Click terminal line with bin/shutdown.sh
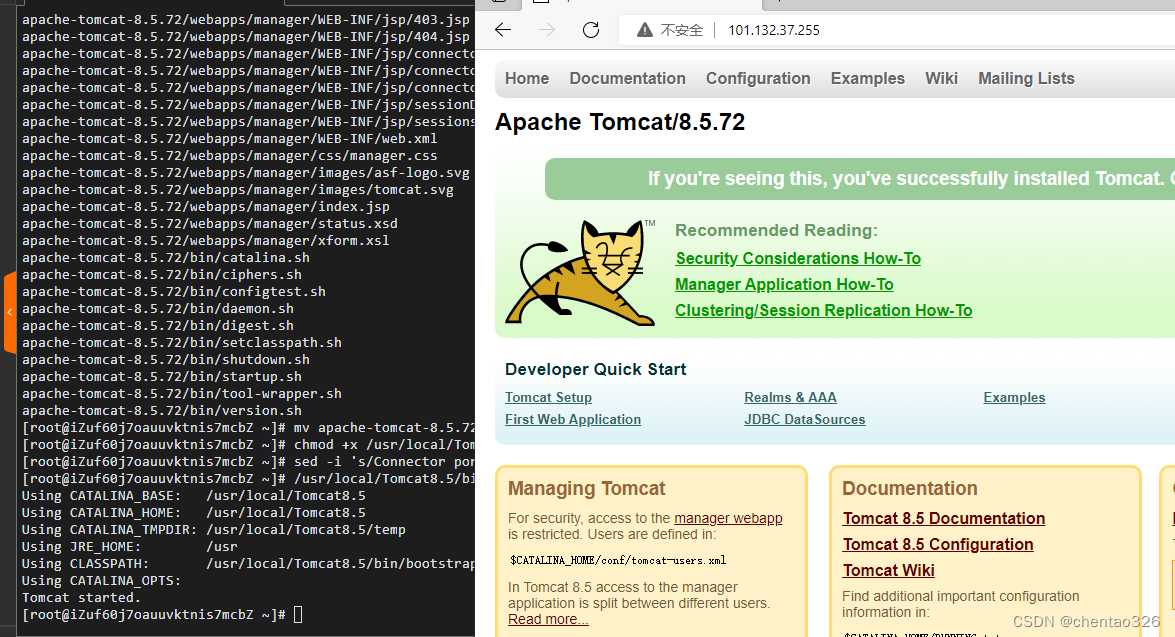This screenshot has height=637, width=1175. [166, 360]
